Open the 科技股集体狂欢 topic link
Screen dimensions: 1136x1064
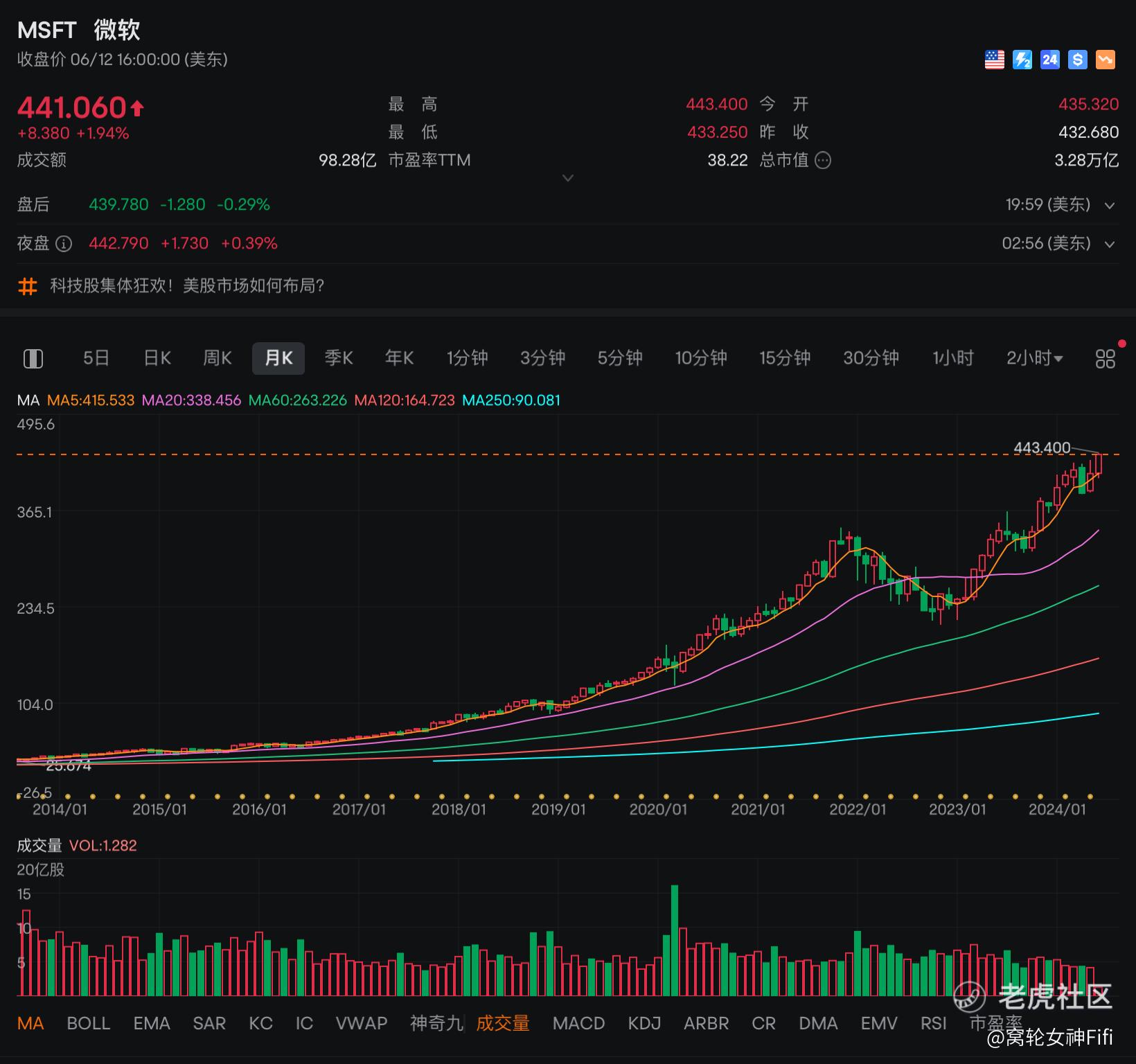pos(187,286)
